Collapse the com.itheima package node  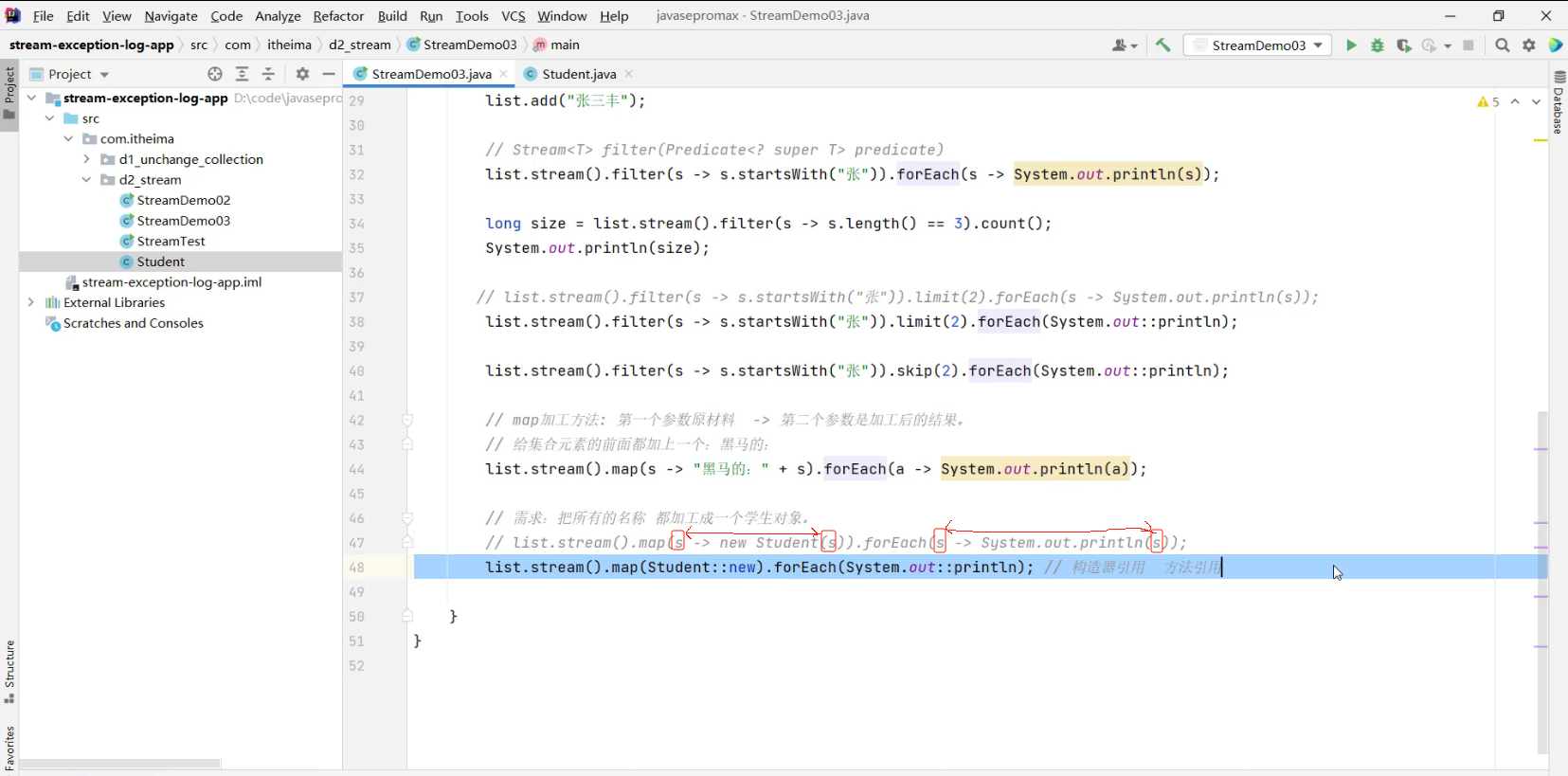(68, 138)
